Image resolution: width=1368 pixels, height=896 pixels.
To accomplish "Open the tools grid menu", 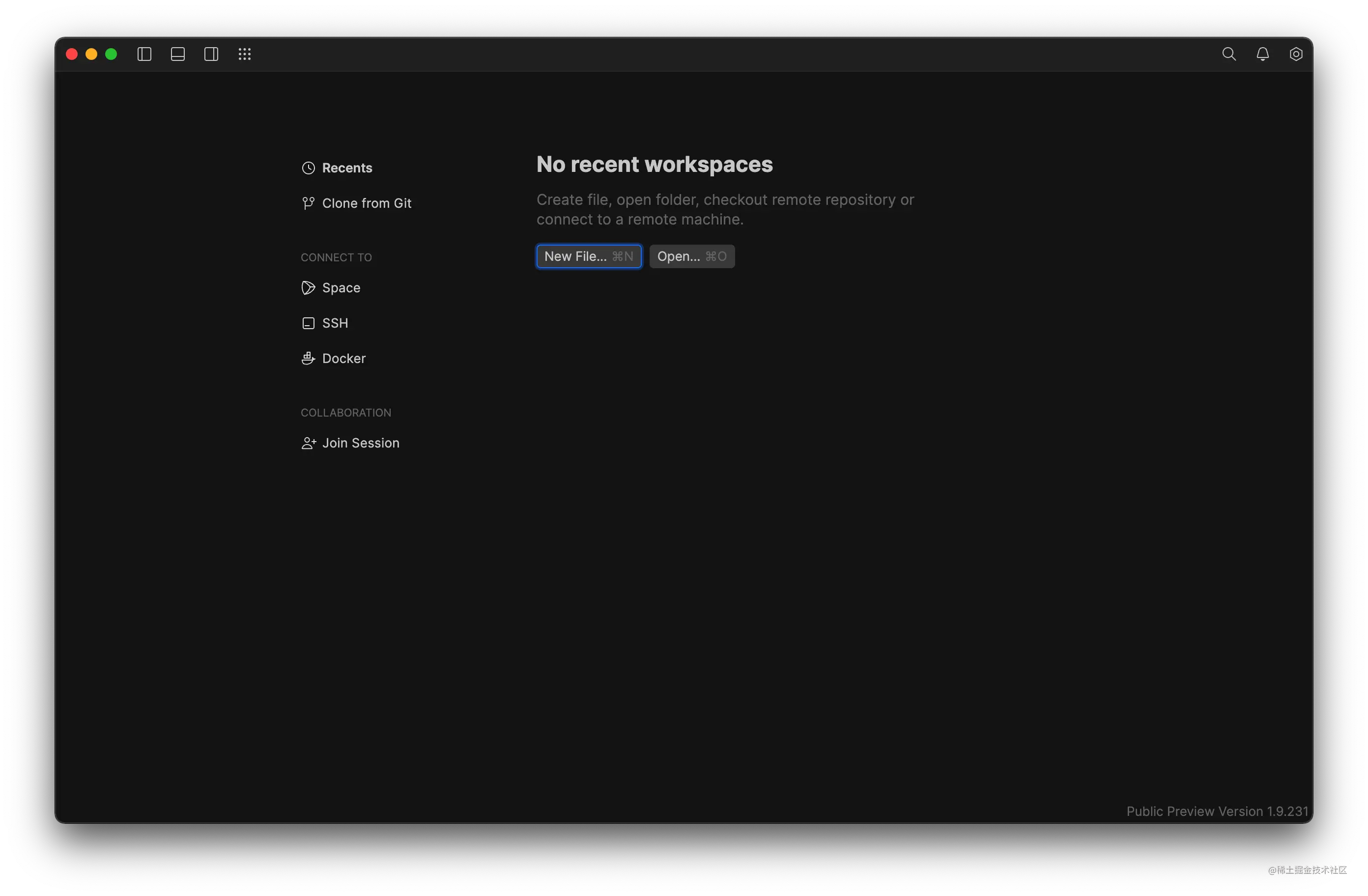I will pyautogui.click(x=245, y=54).
